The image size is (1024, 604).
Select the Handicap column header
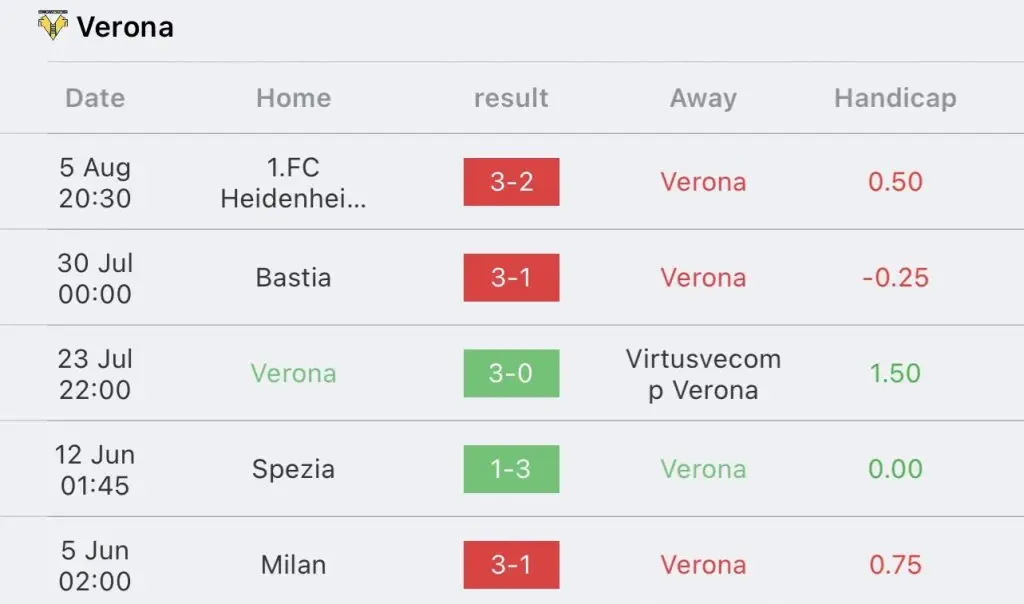pyautogui.click(x=895, y=98)
